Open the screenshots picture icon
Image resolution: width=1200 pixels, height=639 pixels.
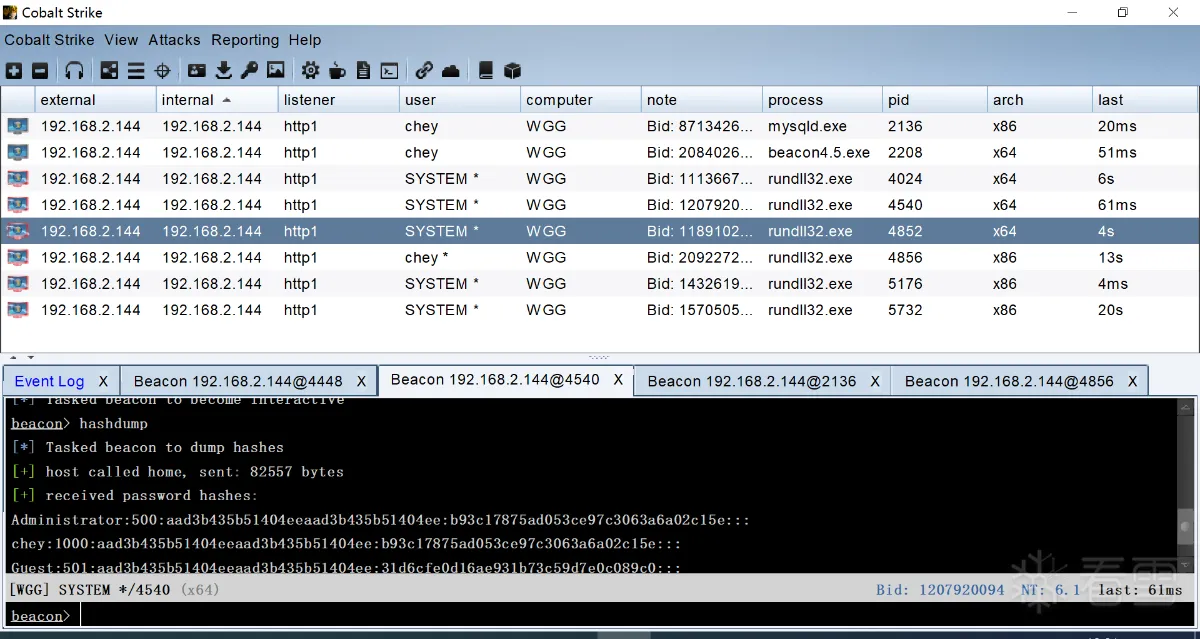coord(276,71)
